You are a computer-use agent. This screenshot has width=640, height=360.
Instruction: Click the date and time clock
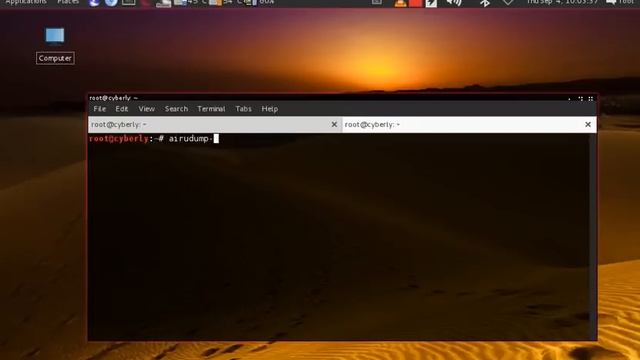(x=562, y=2)
